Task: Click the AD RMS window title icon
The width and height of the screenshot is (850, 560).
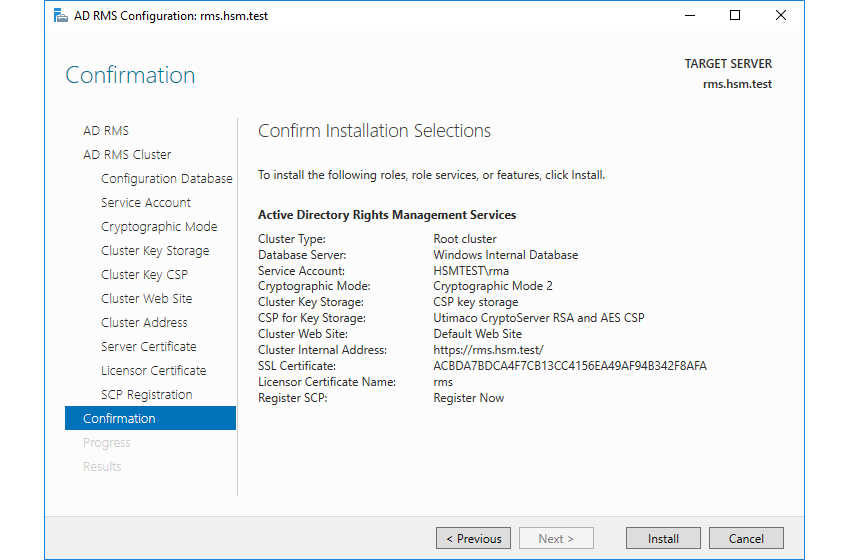Action: [61, 16]
